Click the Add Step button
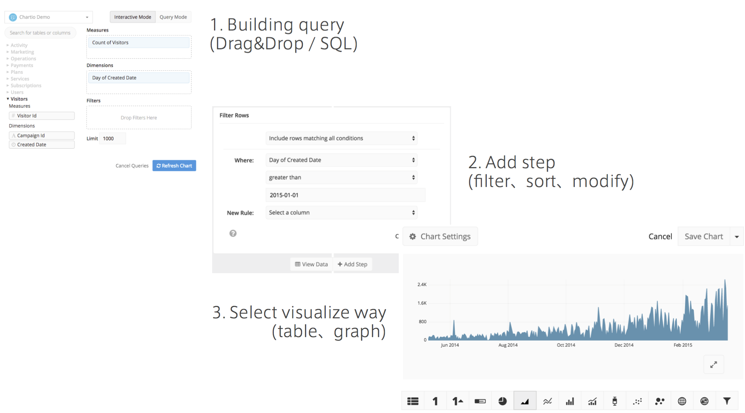The image size is (745, 413). pyautogui.click(x=352, y=264)
